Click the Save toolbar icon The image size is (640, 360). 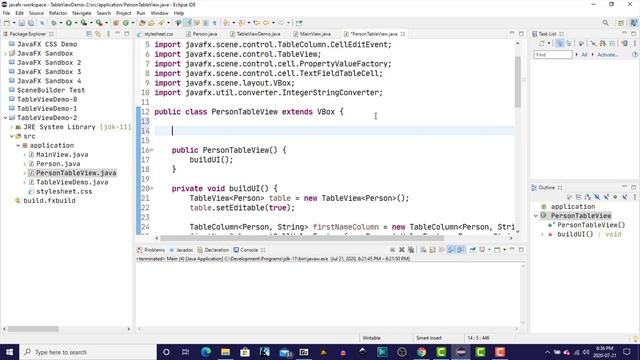22,23
